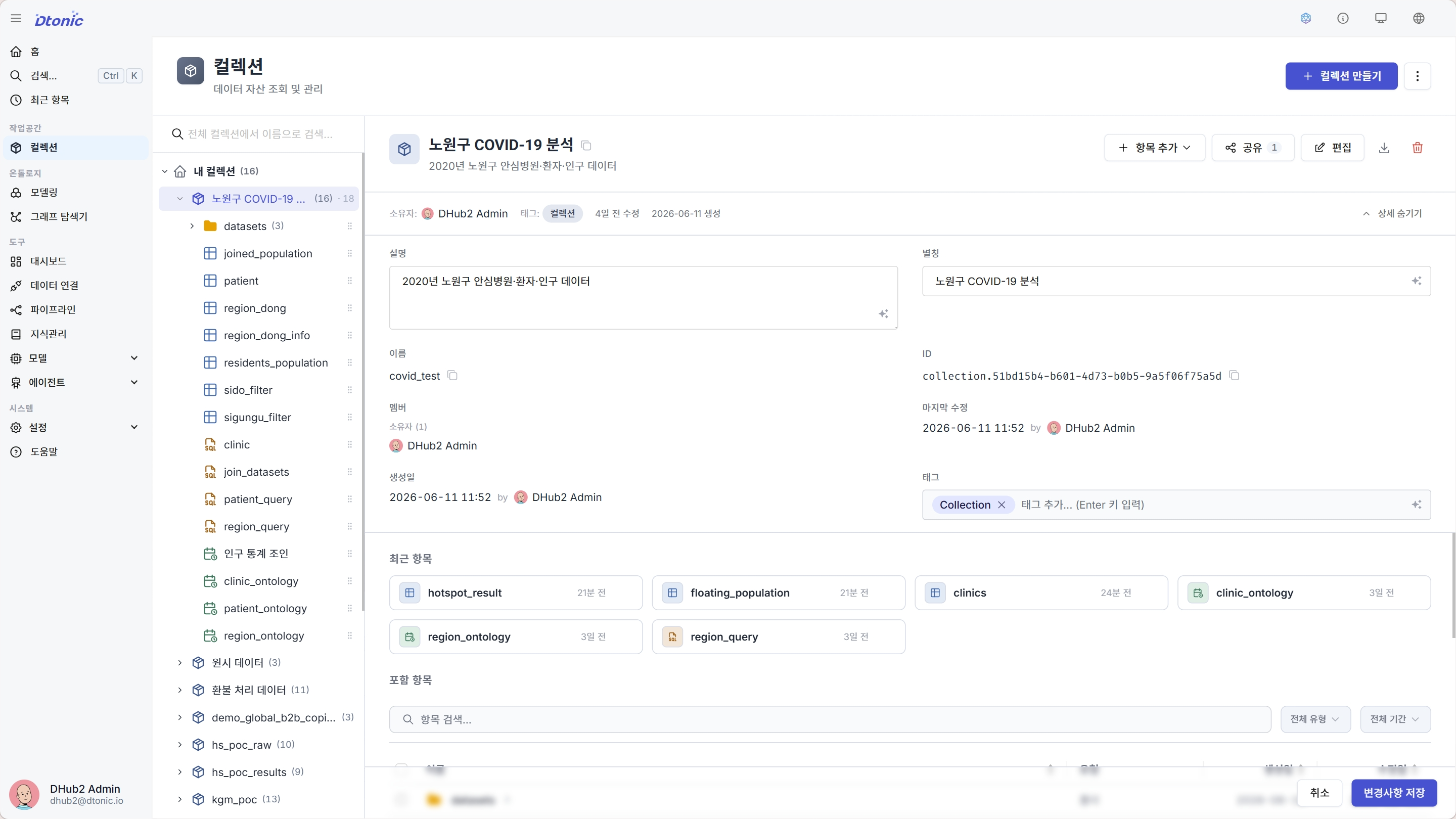Copy the name covid_test
This screenshot has height=819, width=1456.
tap(452, 375)
